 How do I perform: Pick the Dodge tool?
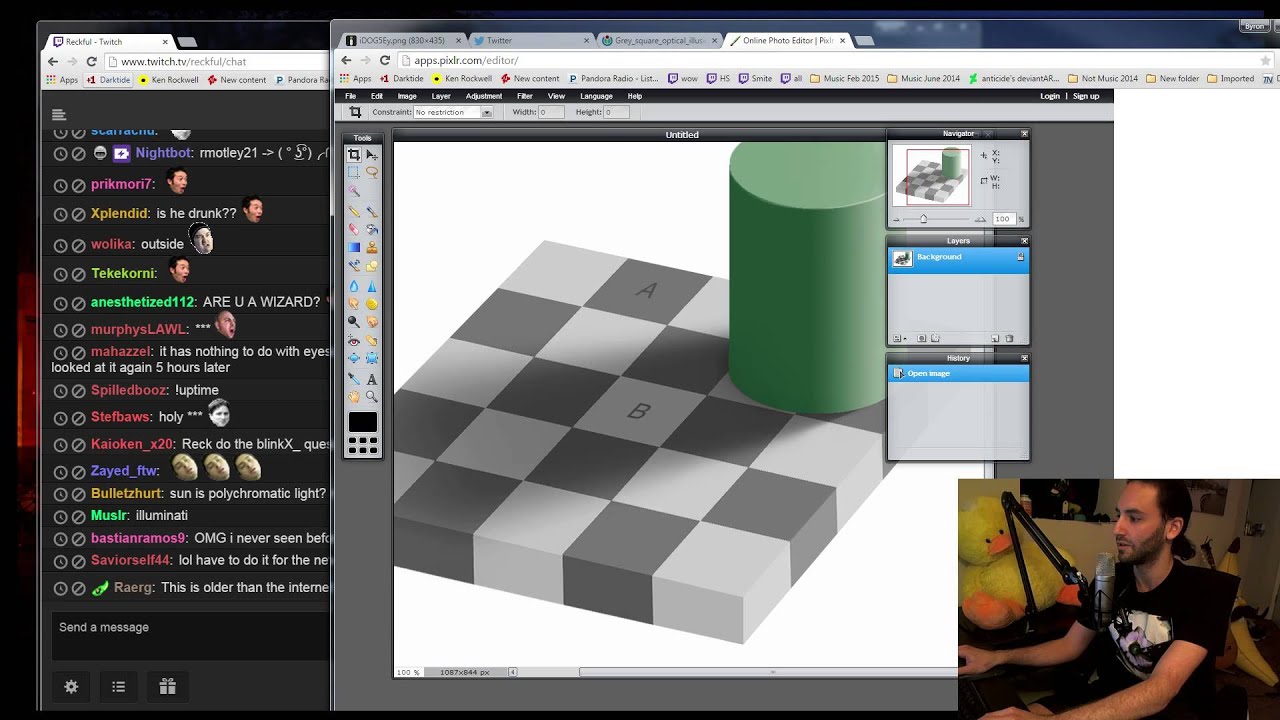[354, 322]
